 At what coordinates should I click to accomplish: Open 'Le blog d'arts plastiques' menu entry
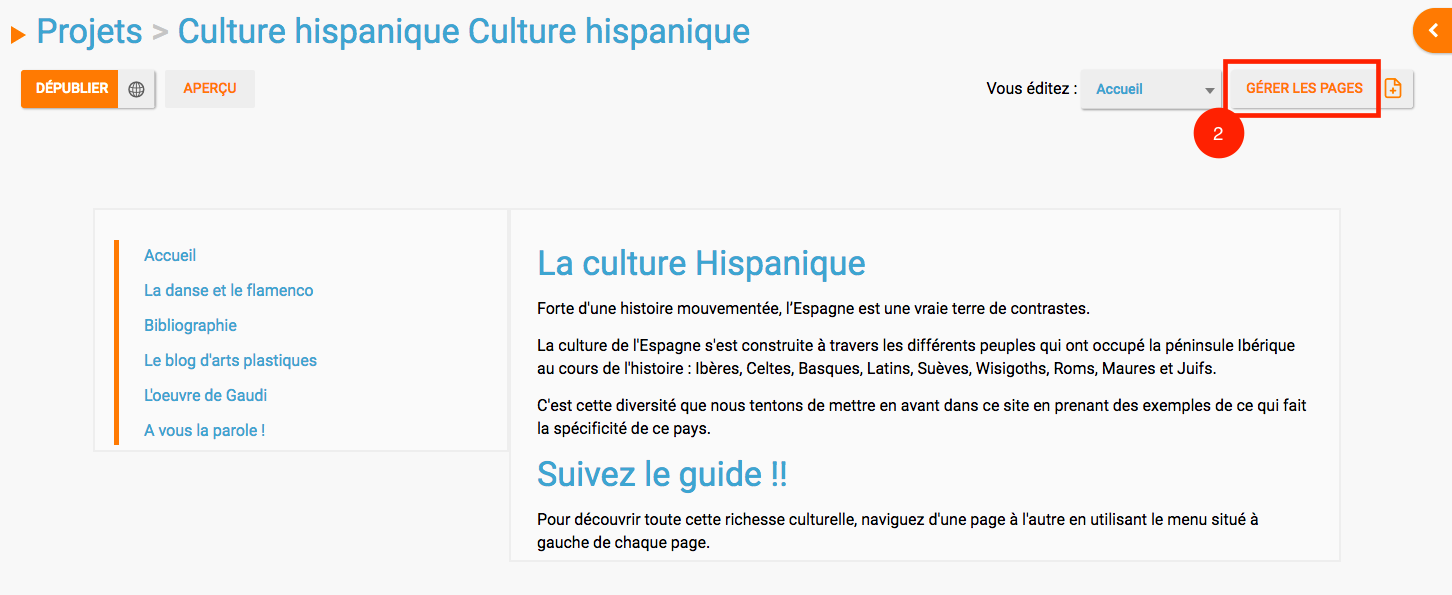pos(230,360)
